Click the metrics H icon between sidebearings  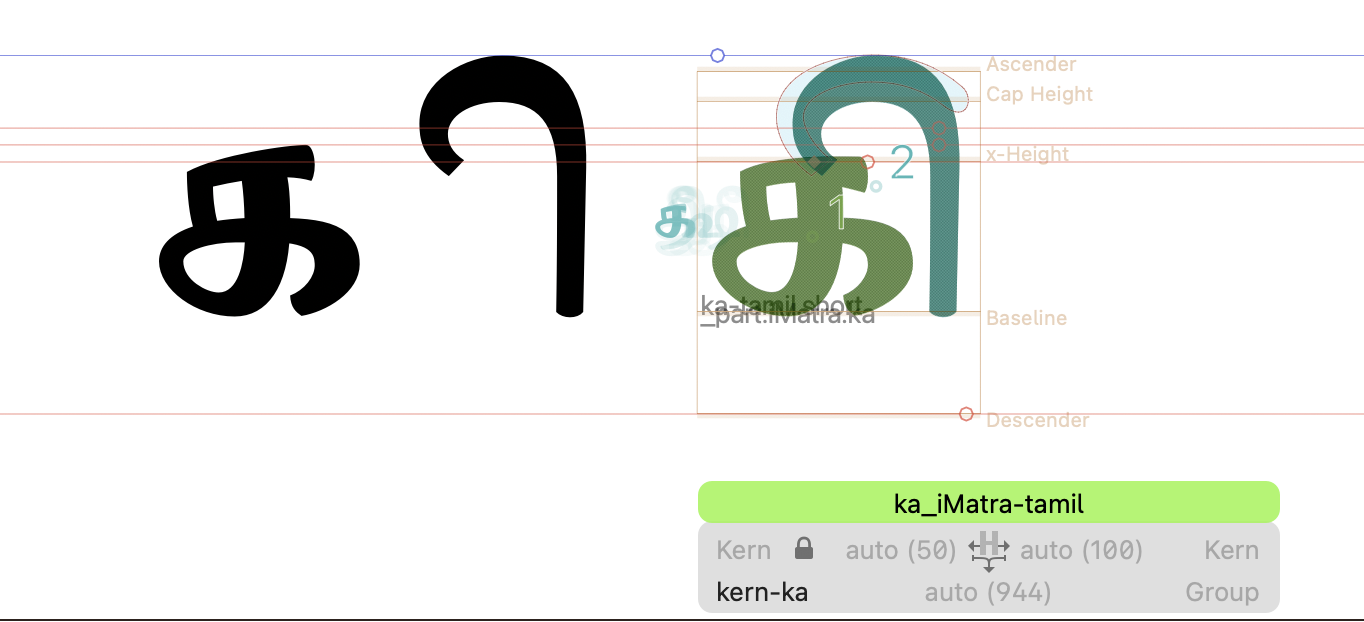point(988,550)
